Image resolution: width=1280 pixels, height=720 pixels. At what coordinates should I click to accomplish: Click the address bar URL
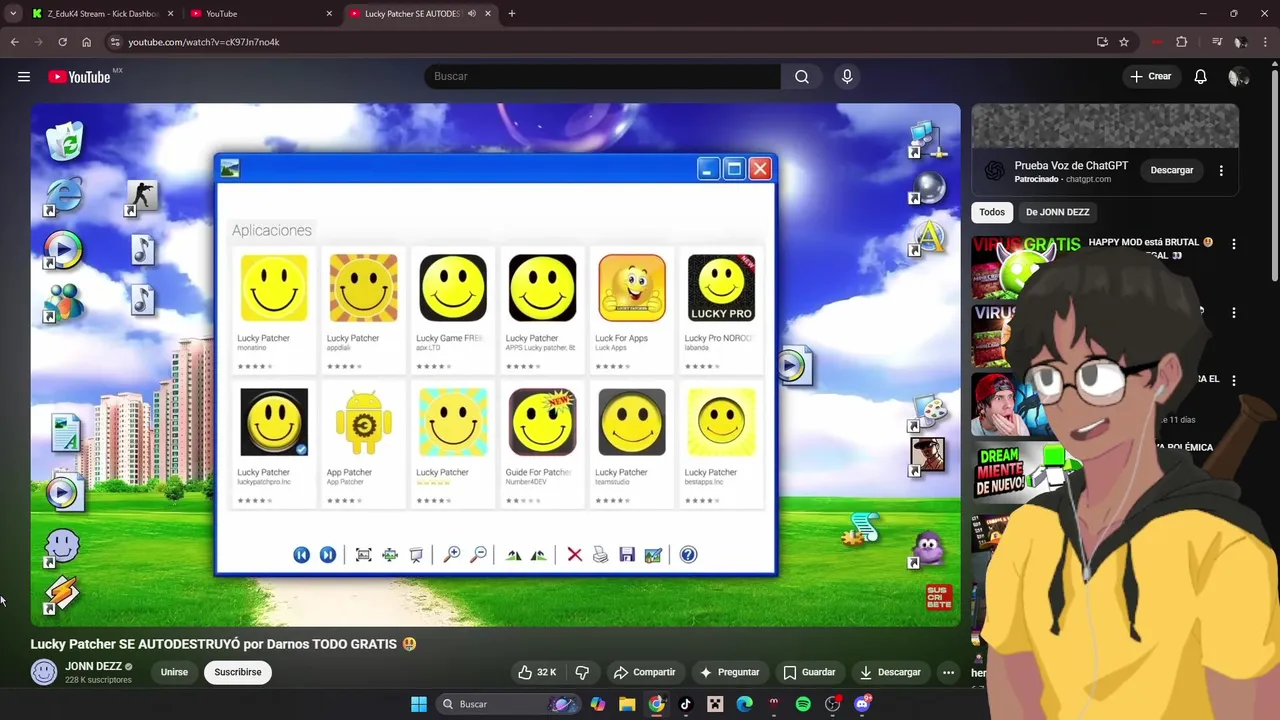click(x=204, y=42)
